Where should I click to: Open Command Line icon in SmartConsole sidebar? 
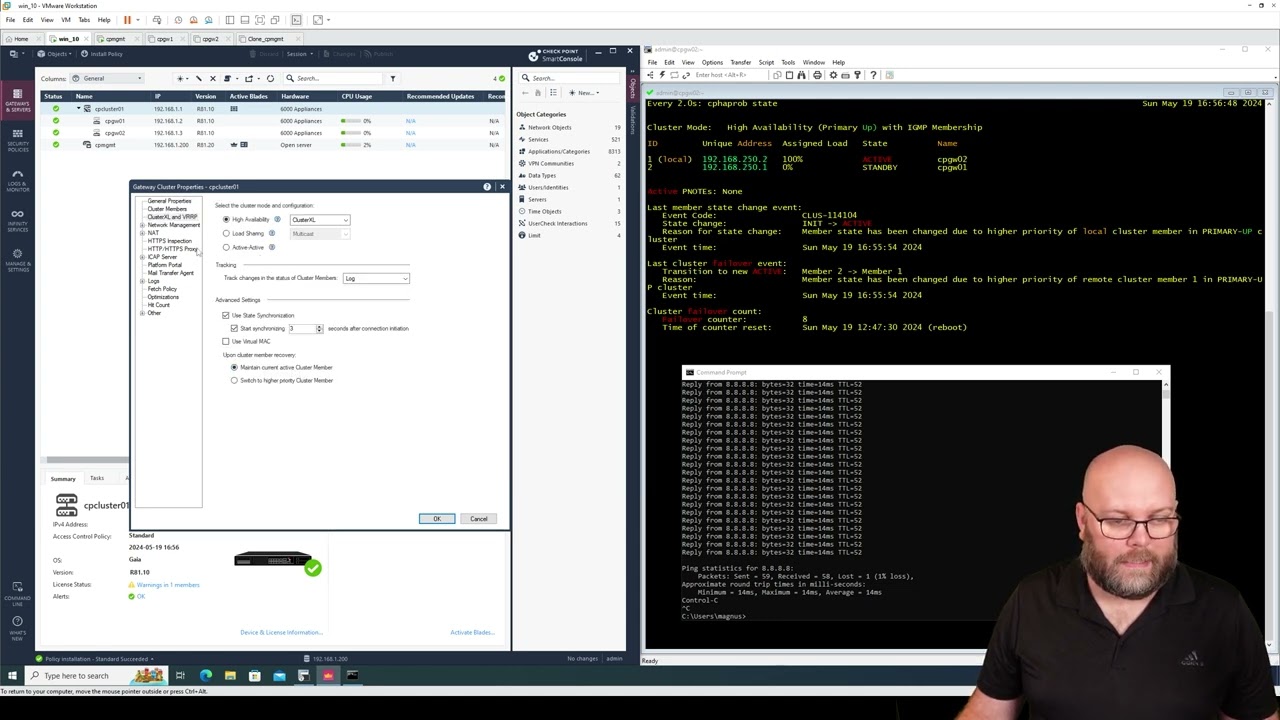(17, 592)
